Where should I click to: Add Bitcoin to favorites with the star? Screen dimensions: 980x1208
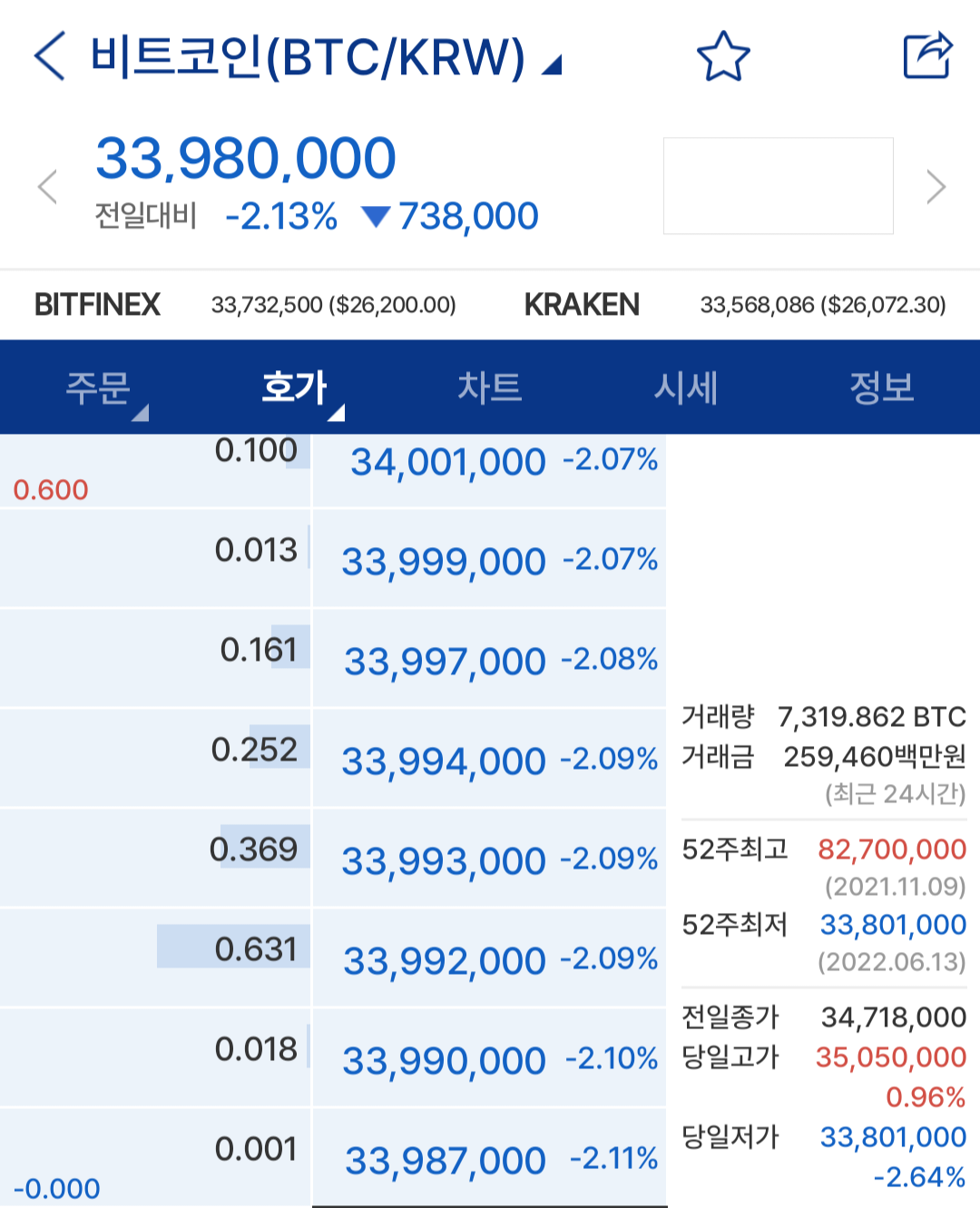(723, 56)
